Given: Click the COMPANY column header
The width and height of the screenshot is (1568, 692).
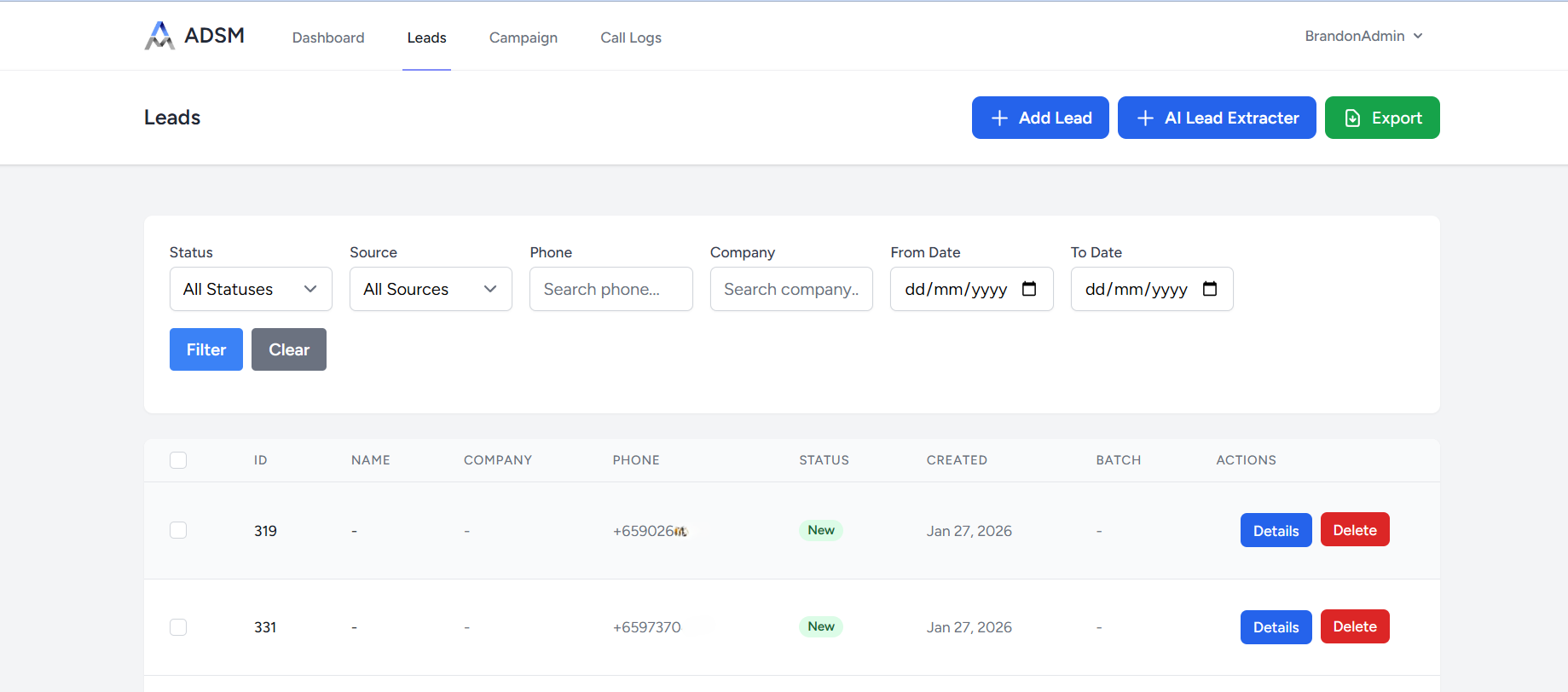Looking at the screenshot, I should click(x=498, y=460).
